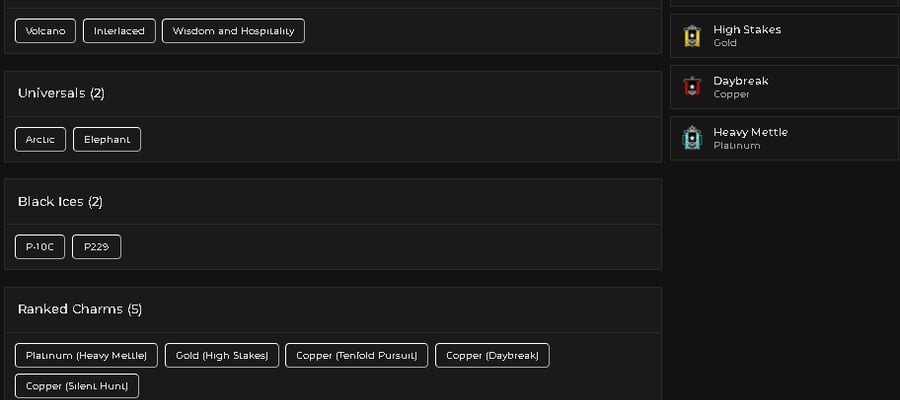Choose the P229 black ice tag
The image size is (900, 400).
pos(96,247)
